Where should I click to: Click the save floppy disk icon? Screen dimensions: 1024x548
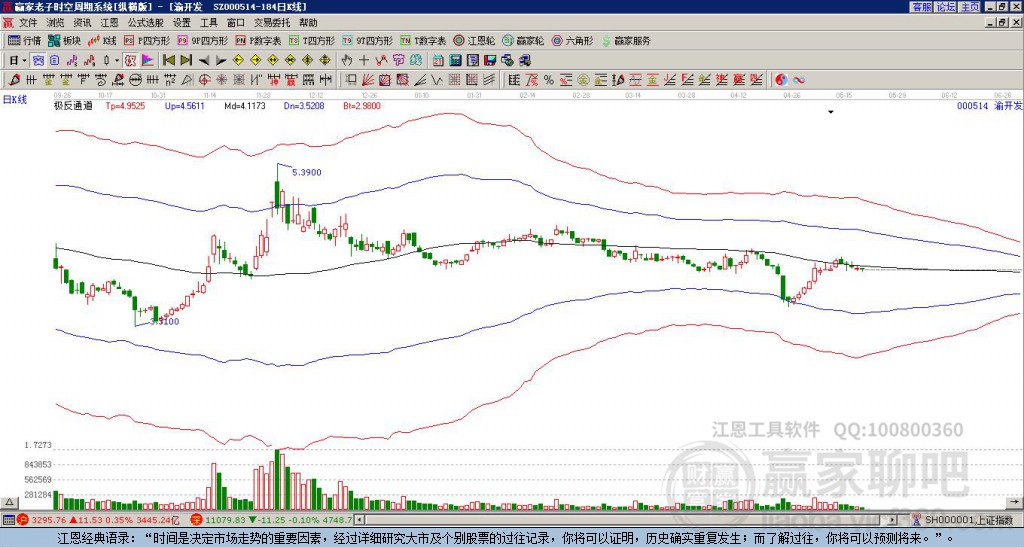tap(490, 61)
